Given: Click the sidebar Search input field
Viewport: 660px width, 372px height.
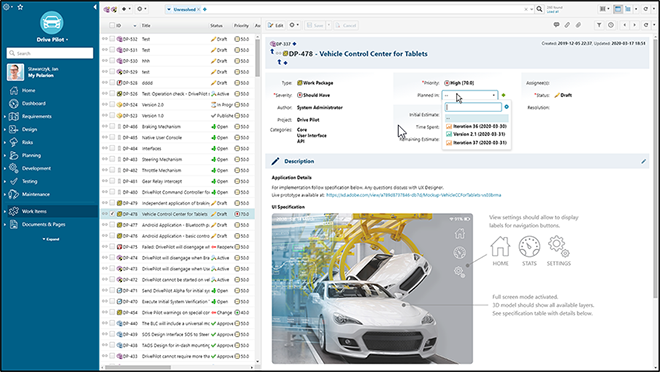Looking at the screenshot, I should (x=50, y=53).
